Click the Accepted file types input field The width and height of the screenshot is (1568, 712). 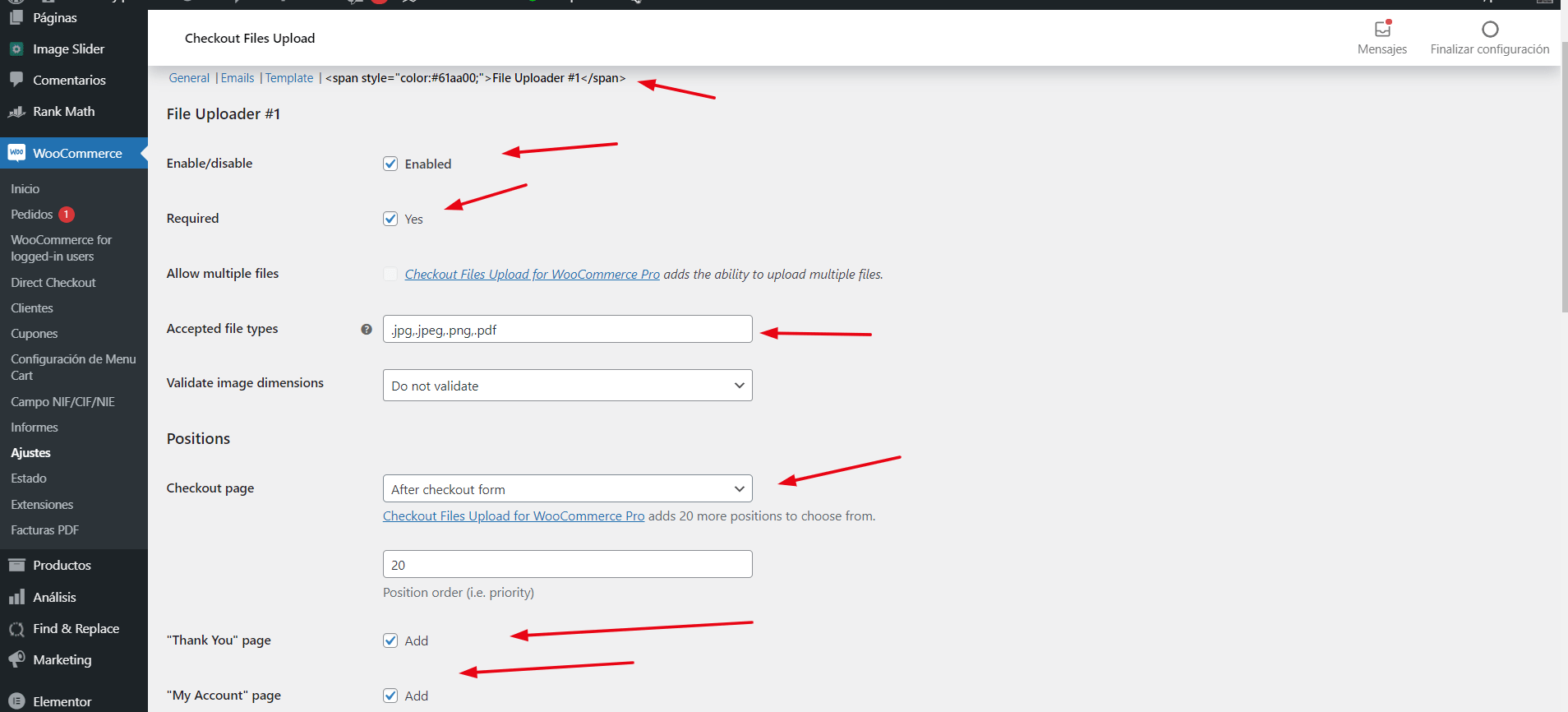pyautogui.click(x=568, y=329)
